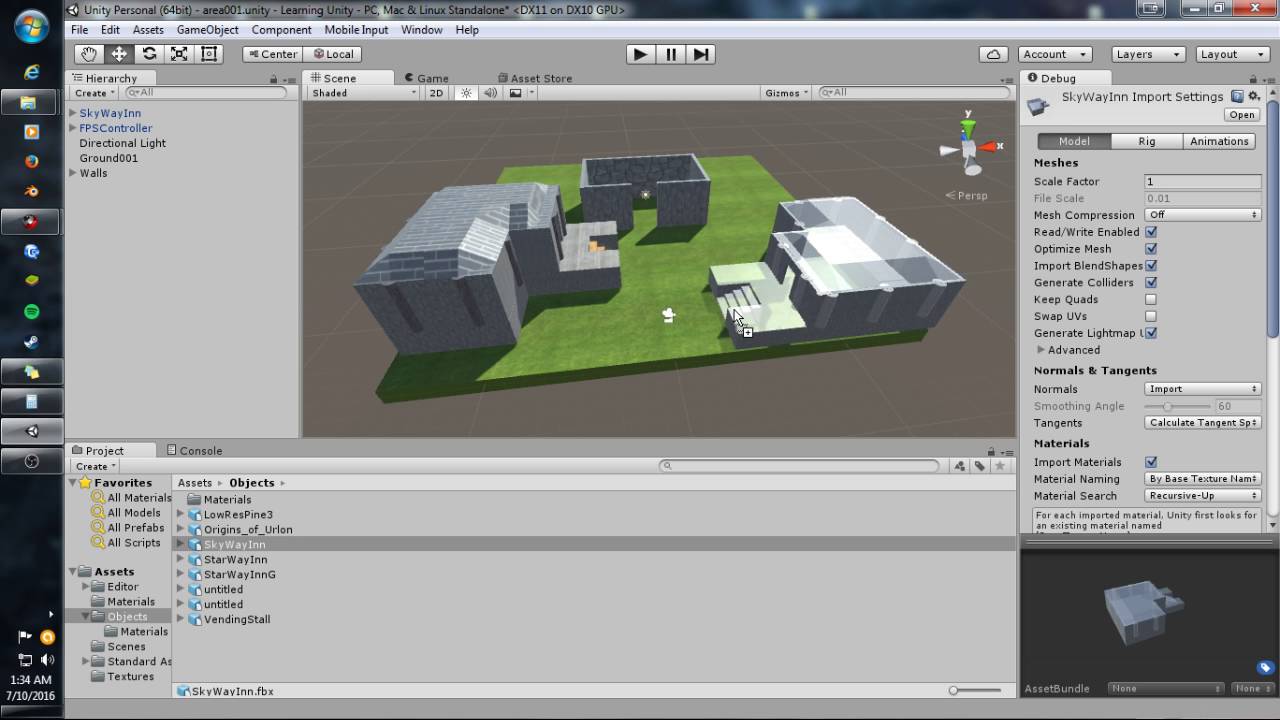Open Unity cloud services icon
1280x720 pixels.
click(993, 54)
